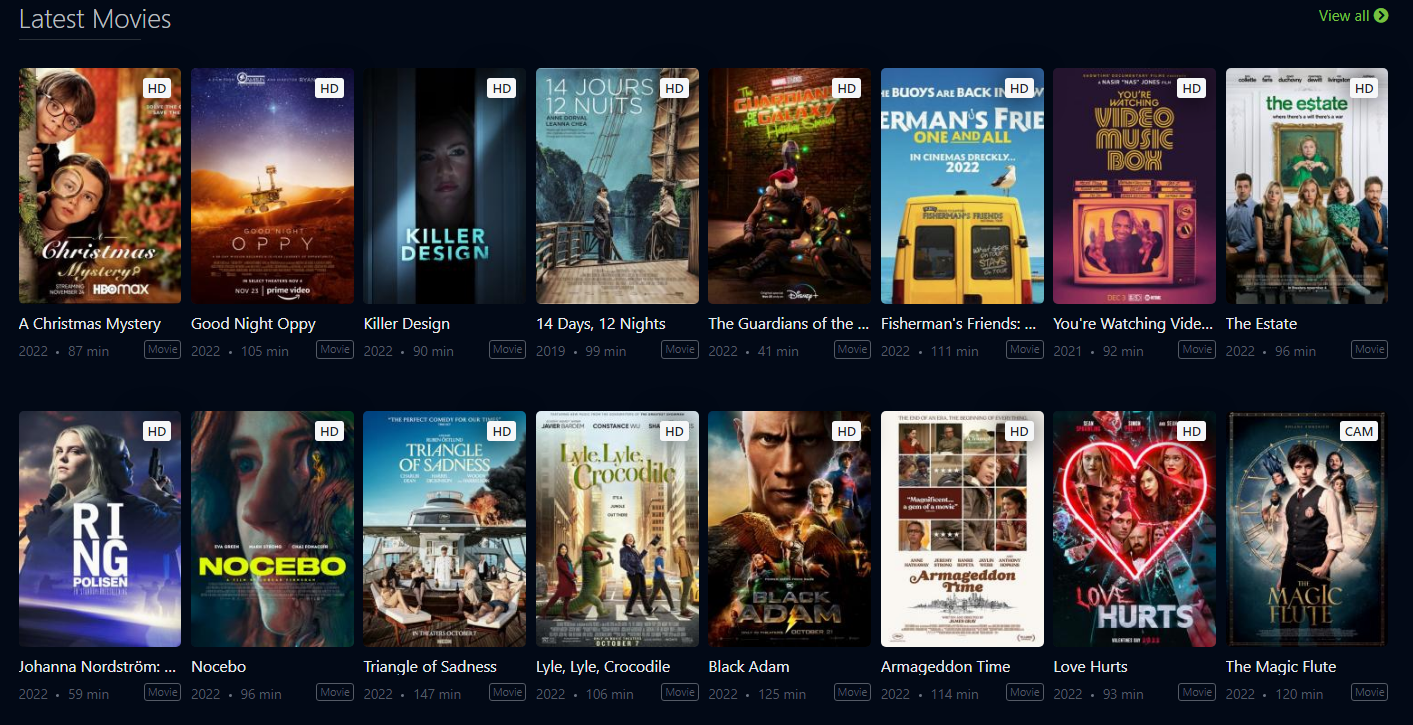Viewport: 1413px width, 725px height.
Task: Click the HD badge on A Christmas Mystery
Action: tap(157, 88)
